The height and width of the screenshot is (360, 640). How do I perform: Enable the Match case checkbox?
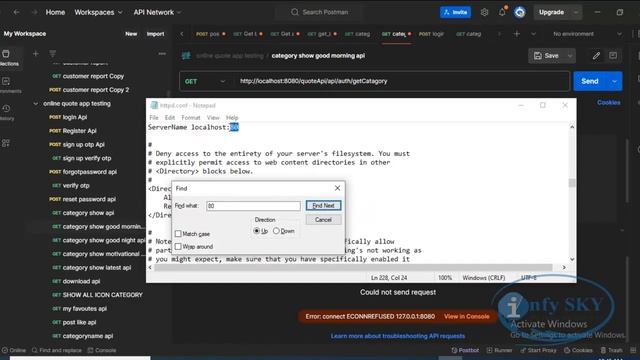178,234
